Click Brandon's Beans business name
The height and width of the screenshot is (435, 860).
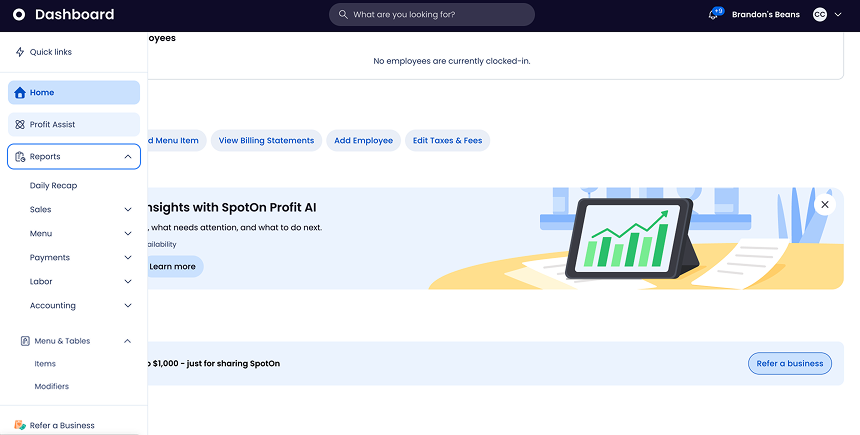pos(766,15)
